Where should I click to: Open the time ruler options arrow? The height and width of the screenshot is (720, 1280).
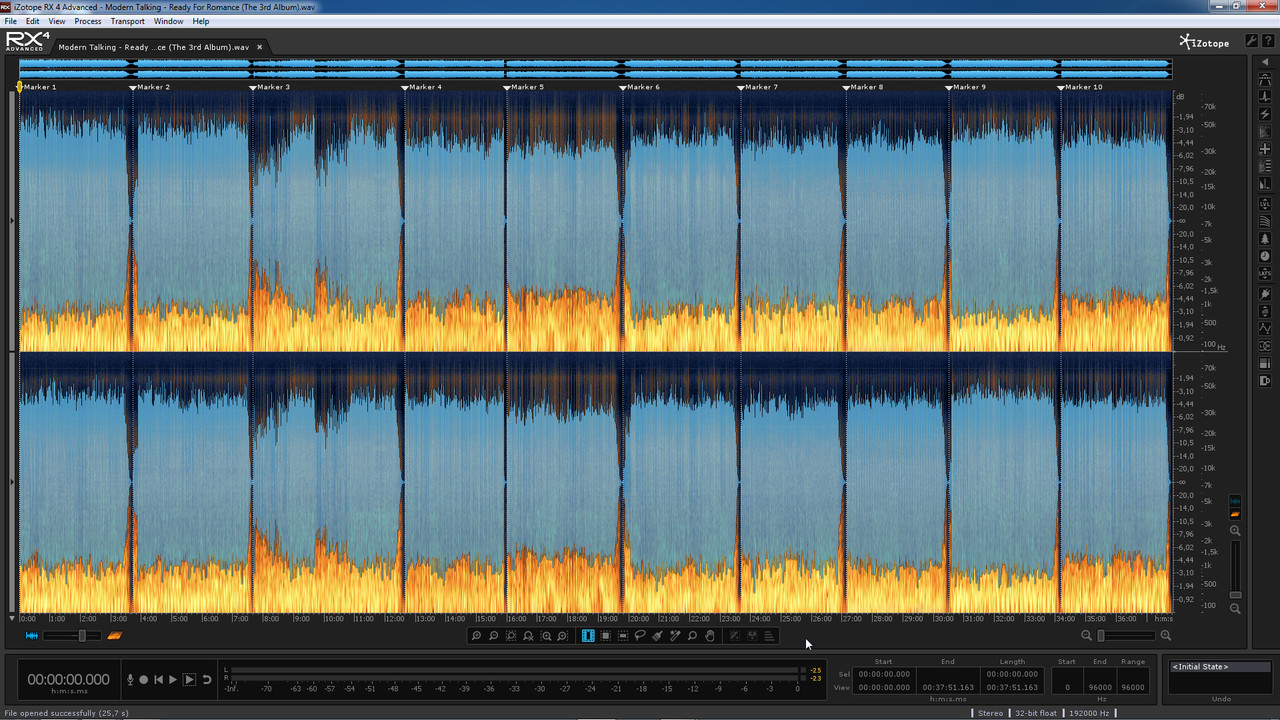click(x=12, y=619)
